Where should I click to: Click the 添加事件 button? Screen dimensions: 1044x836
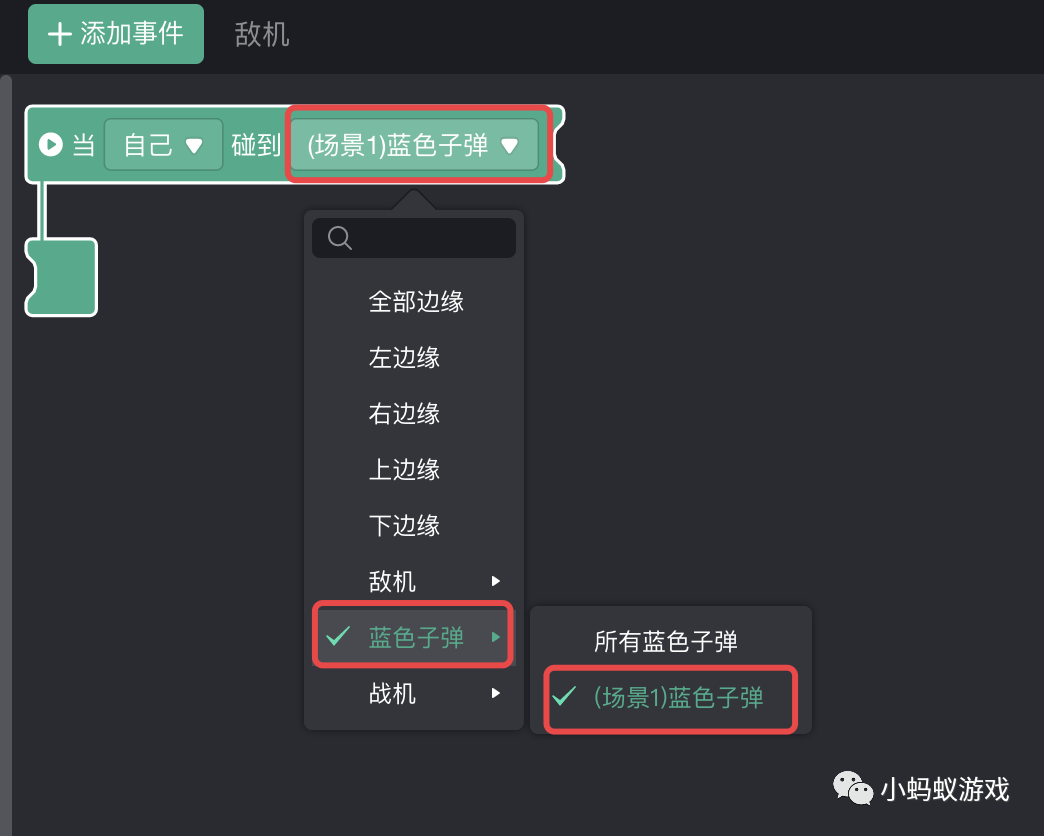coord(115,33)
